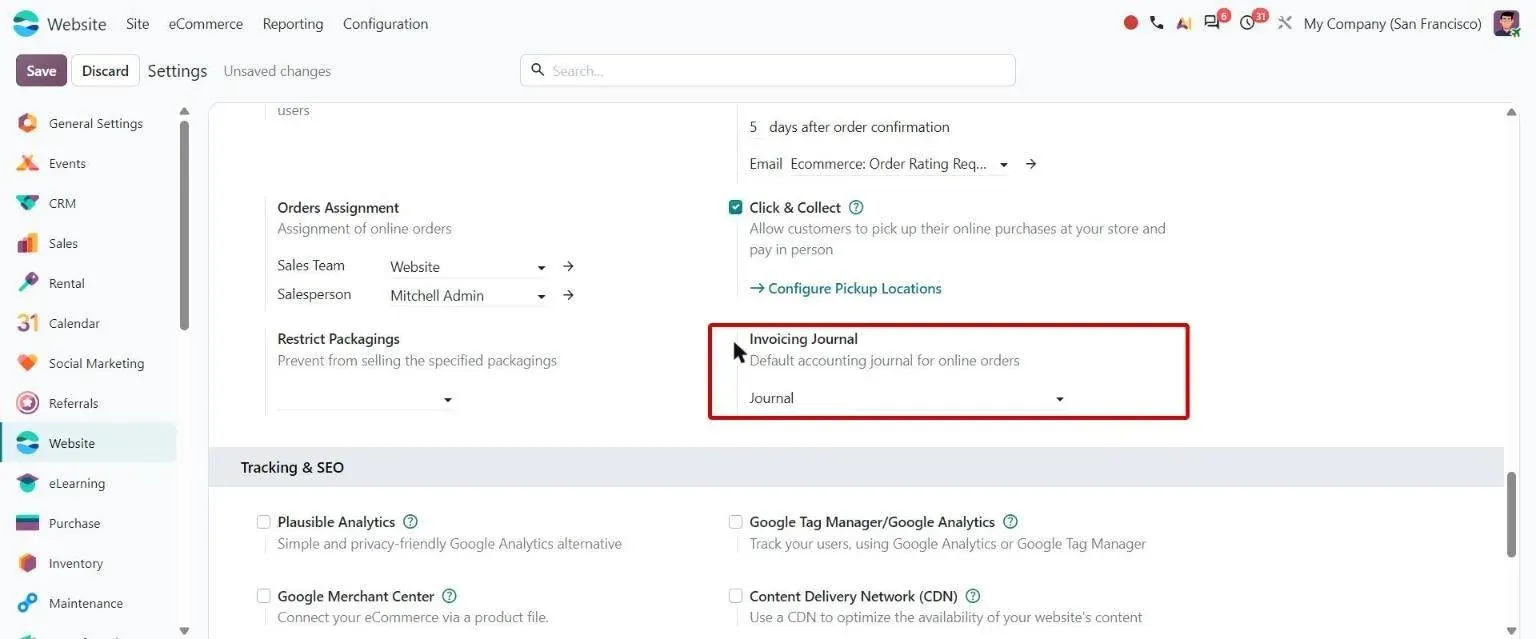Viewport: 1536px width, 639px height.
Task: Open Content Delivery Network help icon
Action: [973, 596]
